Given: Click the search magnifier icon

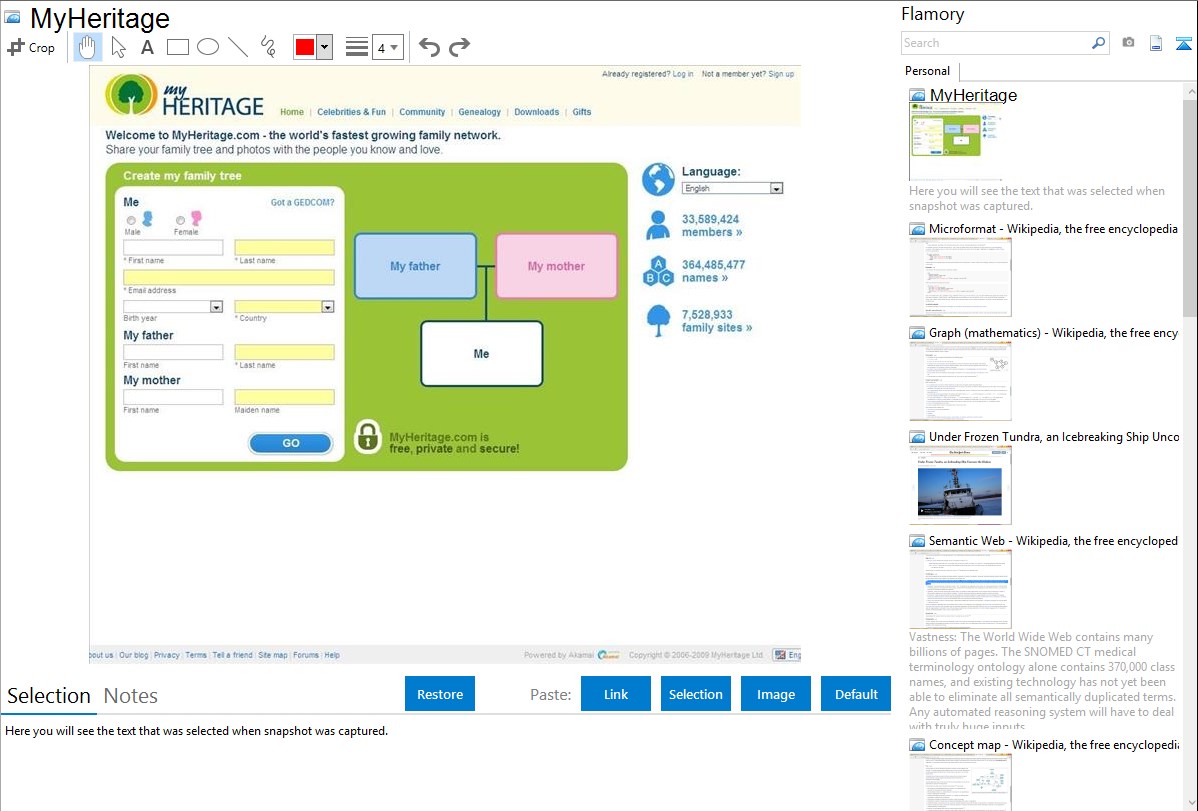Looking at the screenshot, I should (1099, 43).
